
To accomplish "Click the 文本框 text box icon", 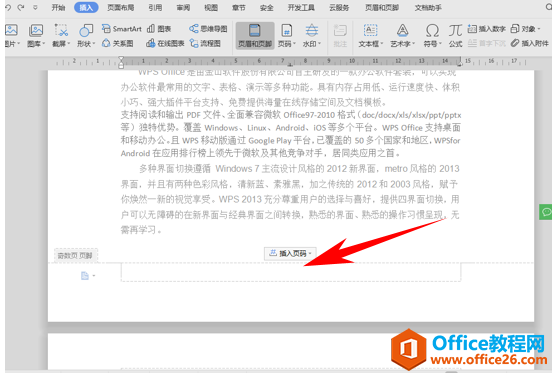I will pos(370,31).
